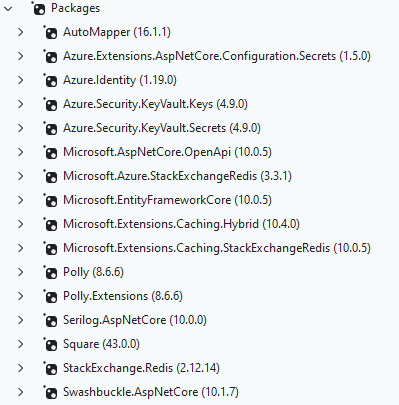Click the Packages folder icon
This screenshot has height=405, width=399.
38,8
